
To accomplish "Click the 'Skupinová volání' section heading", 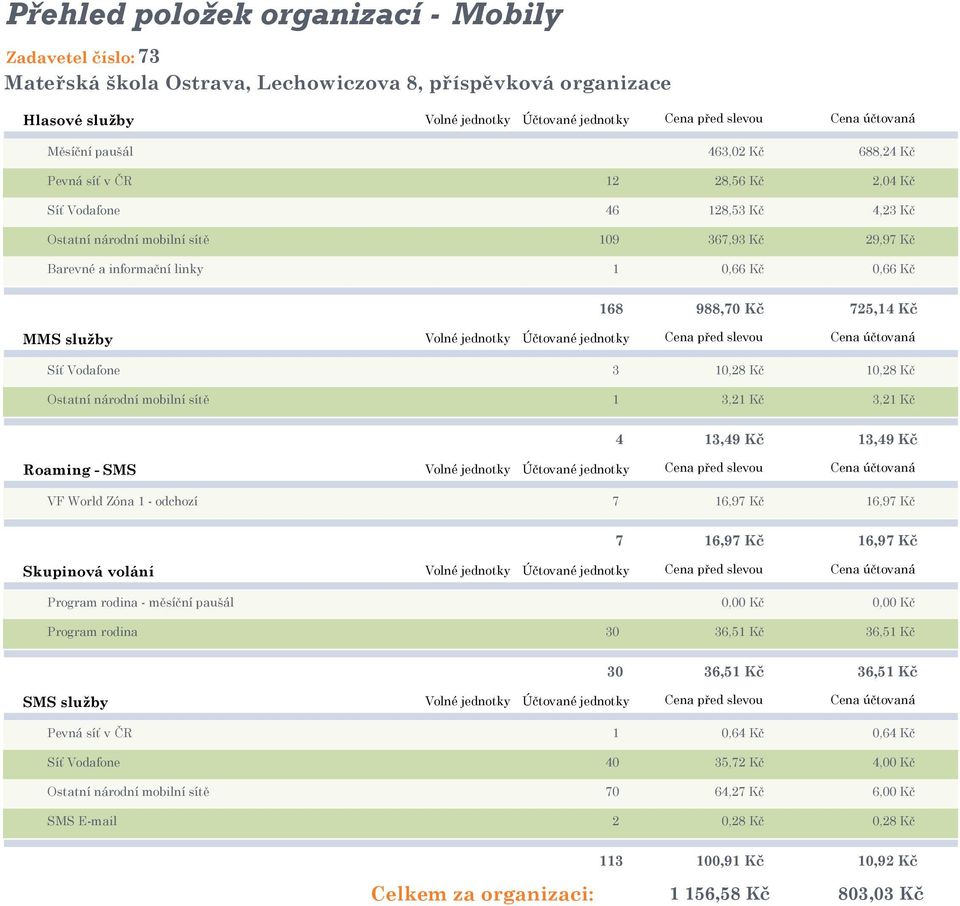I will click(x=88, y=572).
